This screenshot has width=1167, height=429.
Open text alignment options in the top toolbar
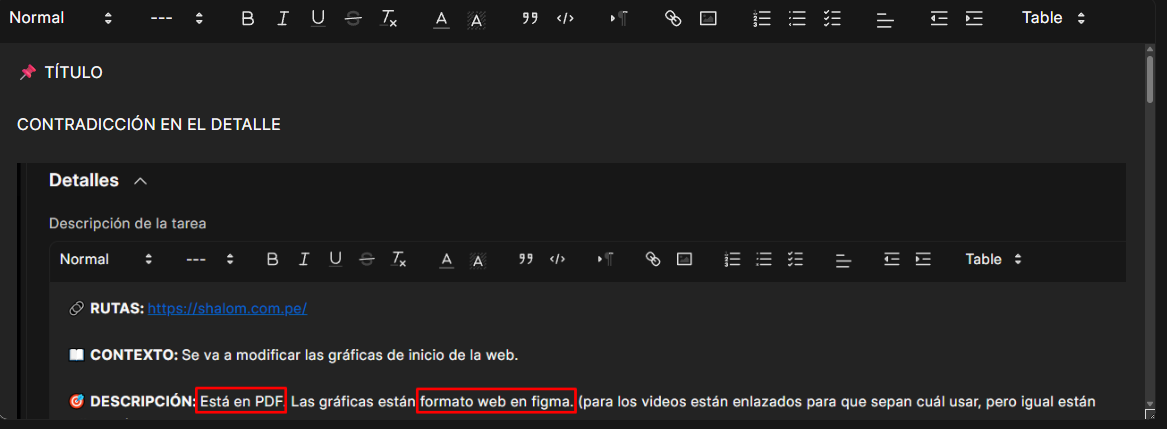click(x=884, y=18)
